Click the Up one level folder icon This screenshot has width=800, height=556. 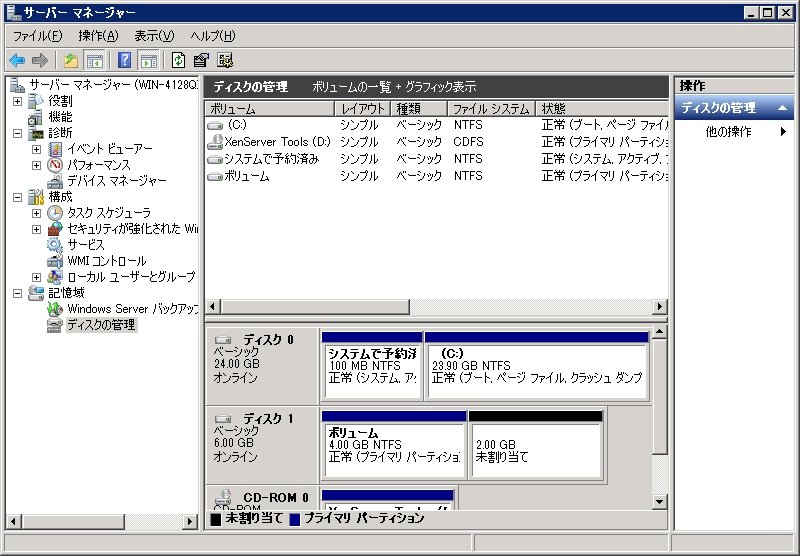(70, 61)
